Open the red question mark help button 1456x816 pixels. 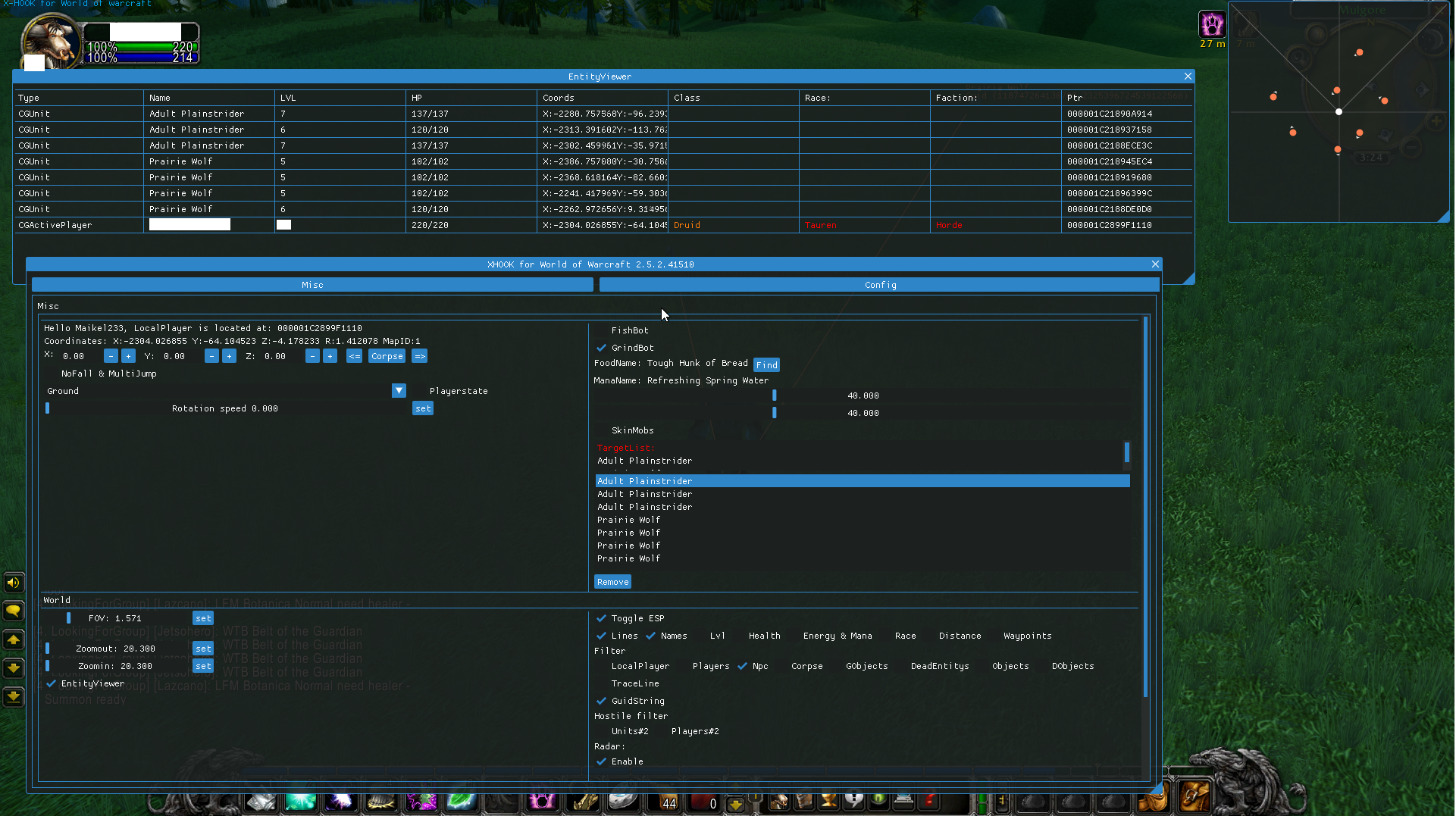pyautogui.click(x=928, y=801)
